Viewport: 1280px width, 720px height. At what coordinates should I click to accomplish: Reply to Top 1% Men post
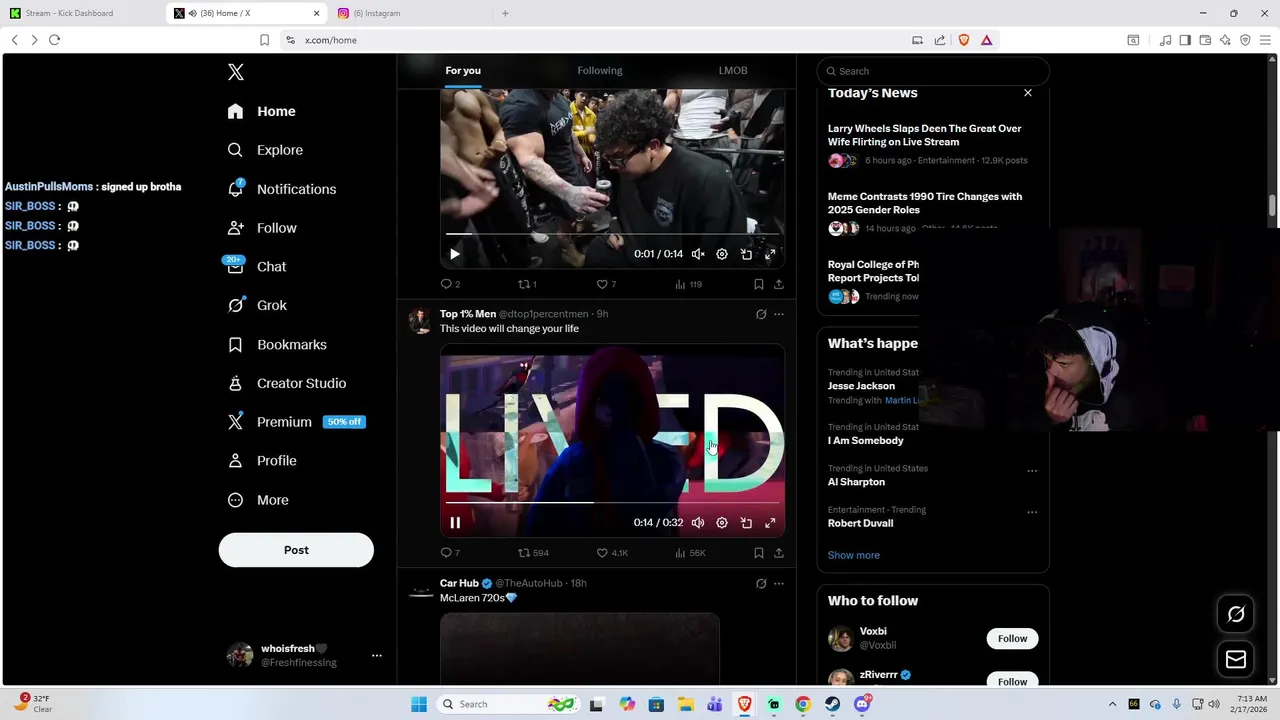(x=450, y=553)
